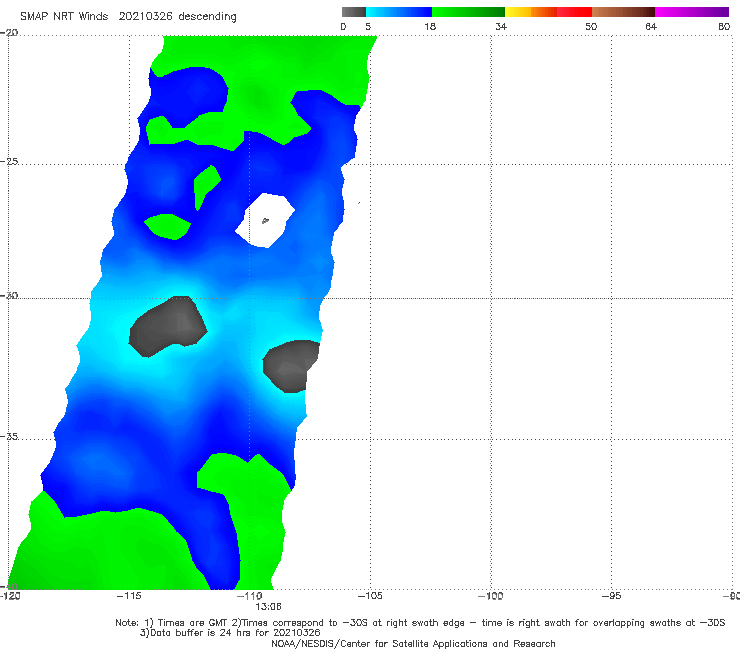This screenshot has width=740, height=650.
Task: Click the brown 50-64 segment of the color bar
Action: click(x=623, y=12)
